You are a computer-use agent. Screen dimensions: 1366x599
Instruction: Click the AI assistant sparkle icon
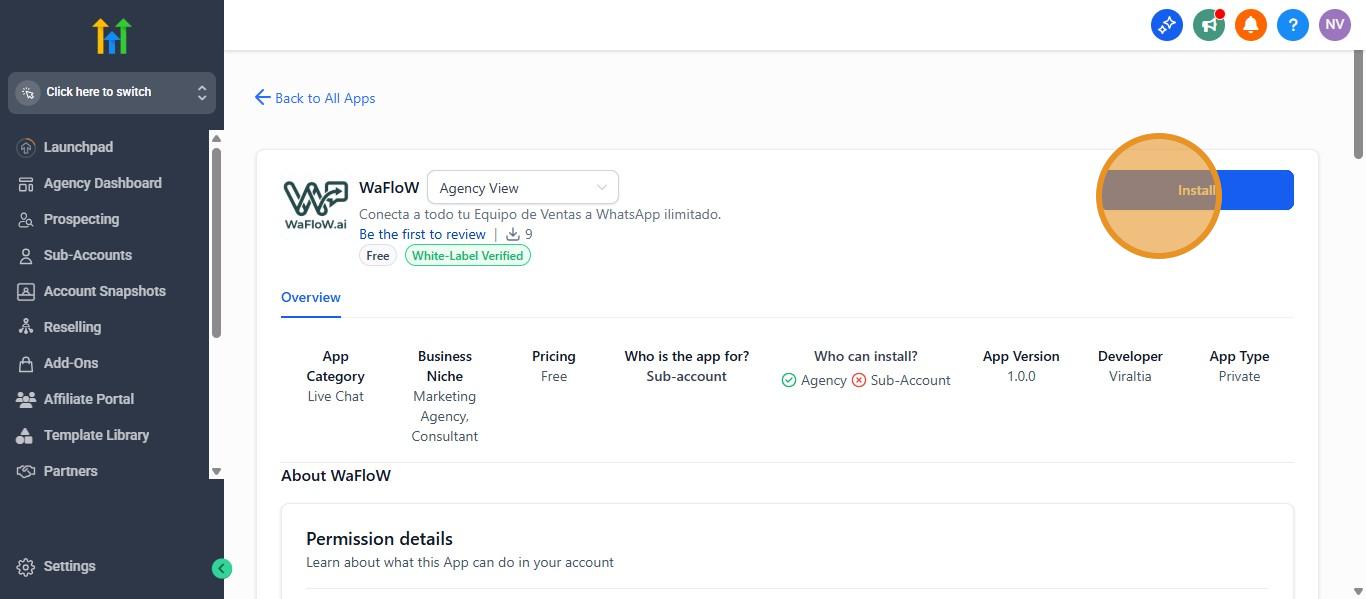[1167, 25]
